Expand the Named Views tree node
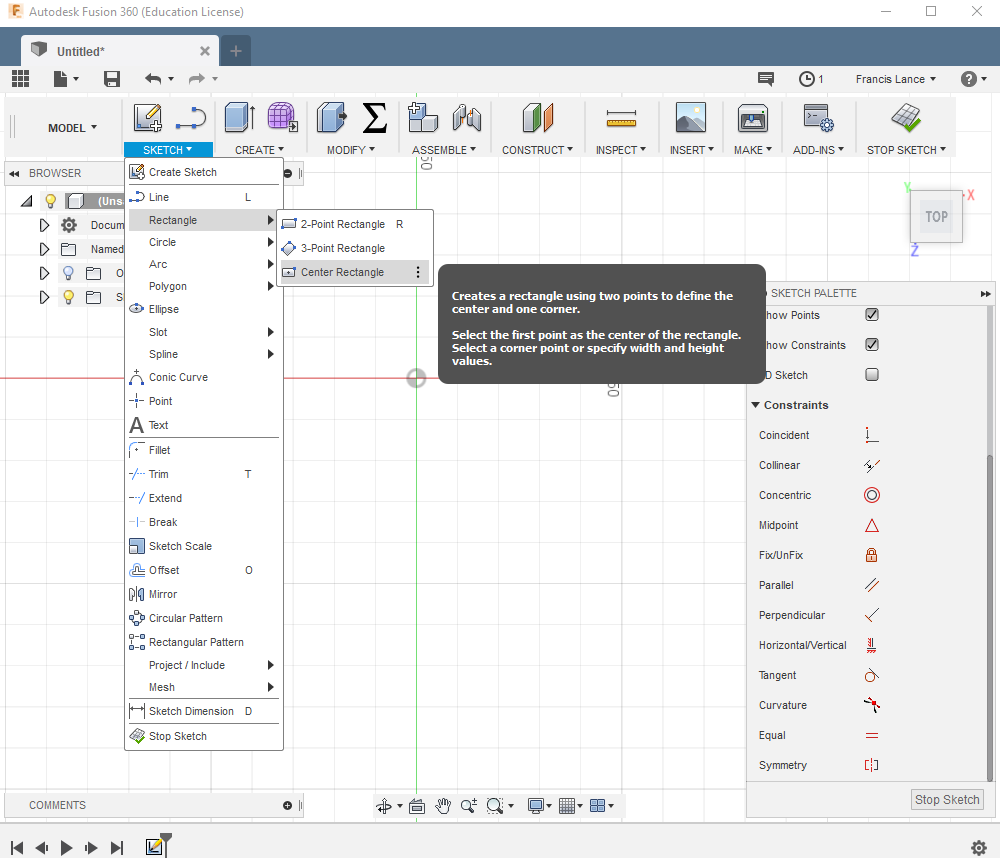1000x858 pixels. tap(44, 249)
